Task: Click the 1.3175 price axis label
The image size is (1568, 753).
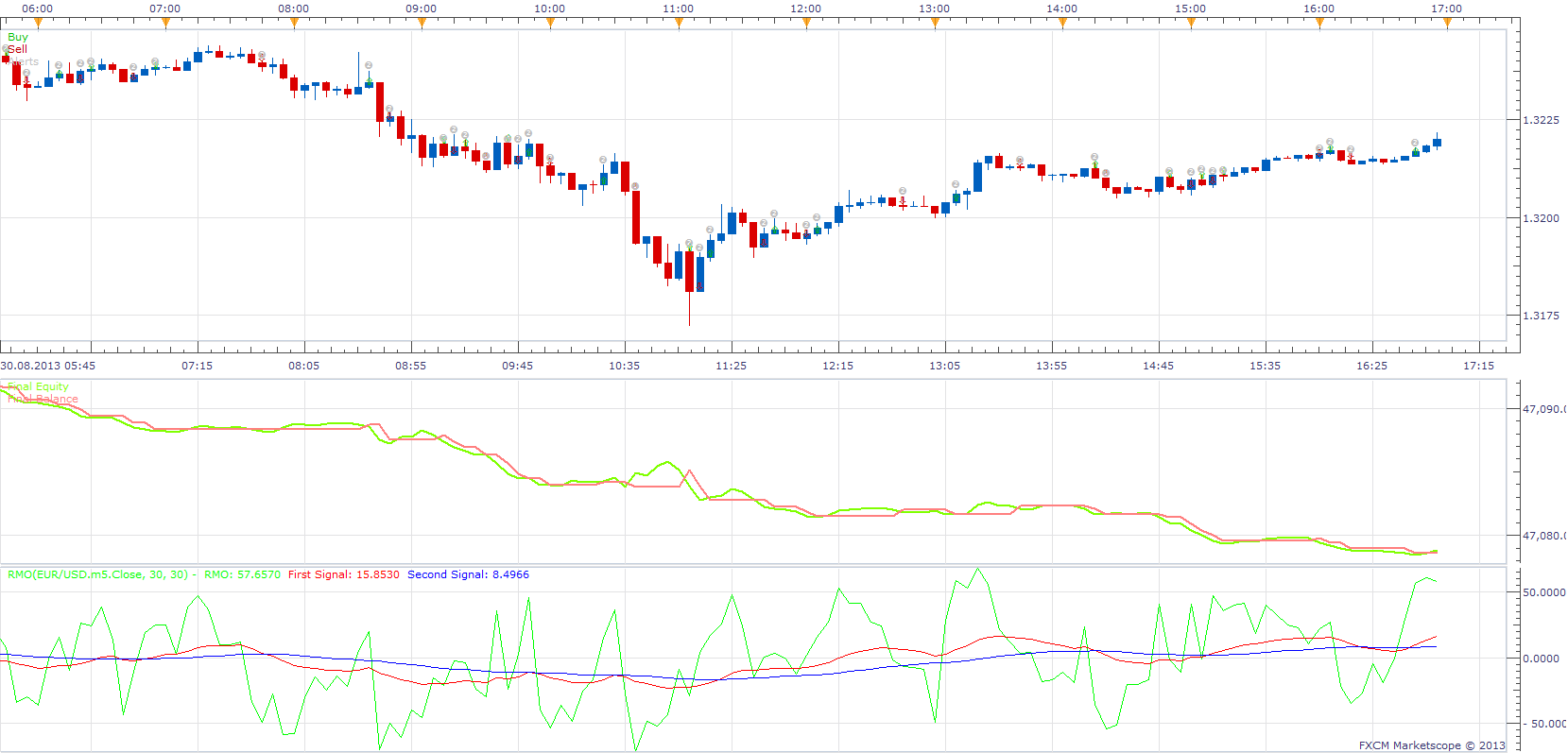Action: point(1541,316)
